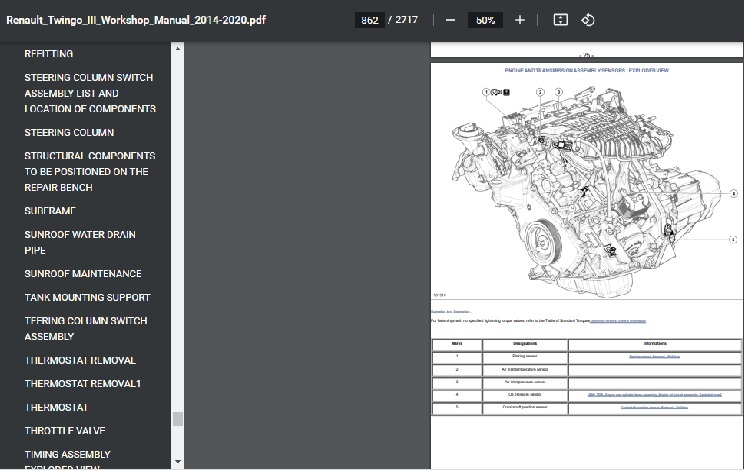The image size is (744, 470).
Task: Click the sidebar scrollbar down arrow
Action: [x=178, y=462]
